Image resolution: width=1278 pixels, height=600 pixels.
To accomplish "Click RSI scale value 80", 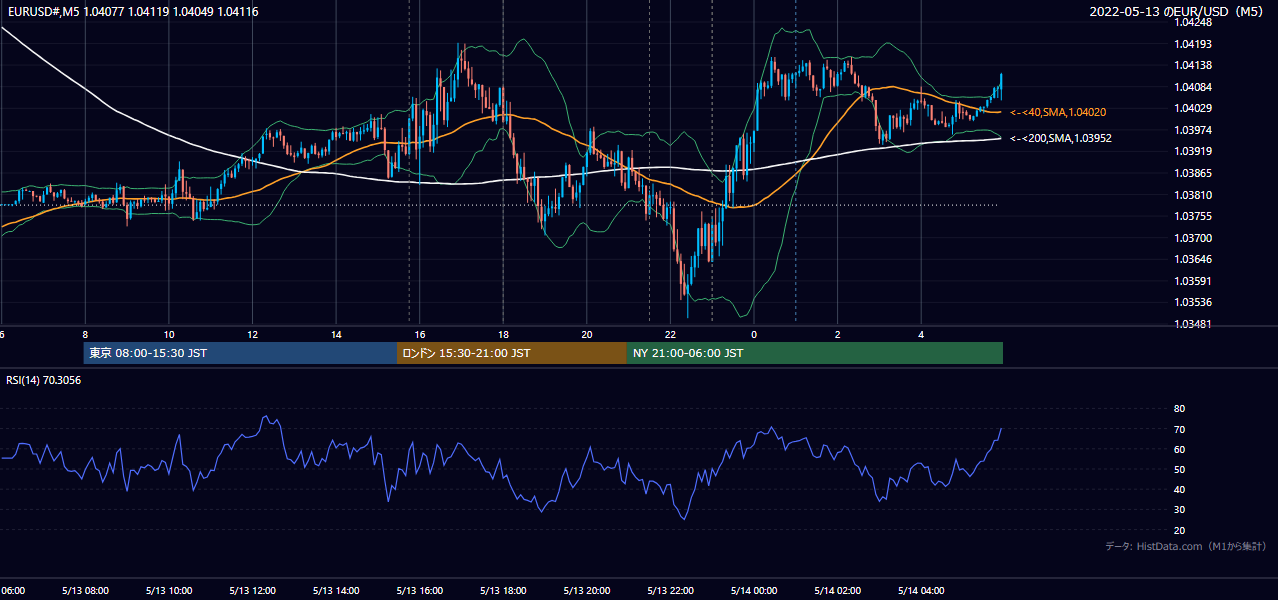I will pos(1179,409).
